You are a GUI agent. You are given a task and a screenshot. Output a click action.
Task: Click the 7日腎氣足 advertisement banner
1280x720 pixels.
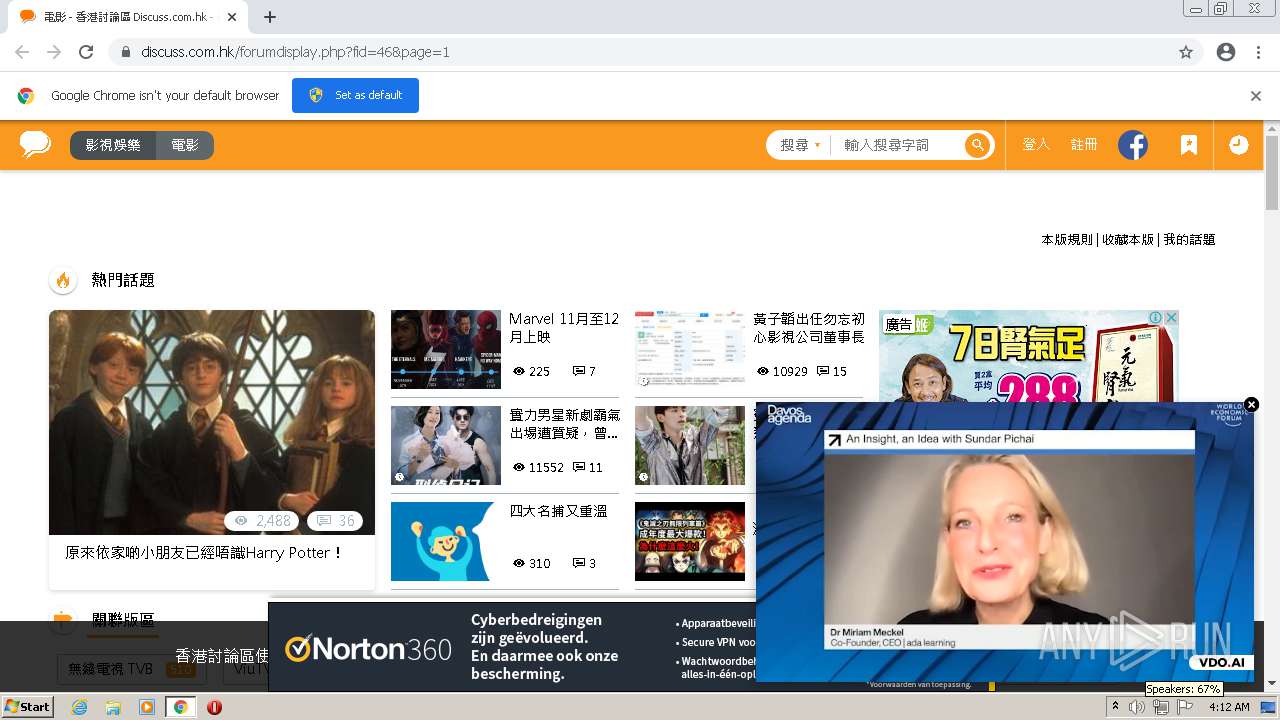1029,356
